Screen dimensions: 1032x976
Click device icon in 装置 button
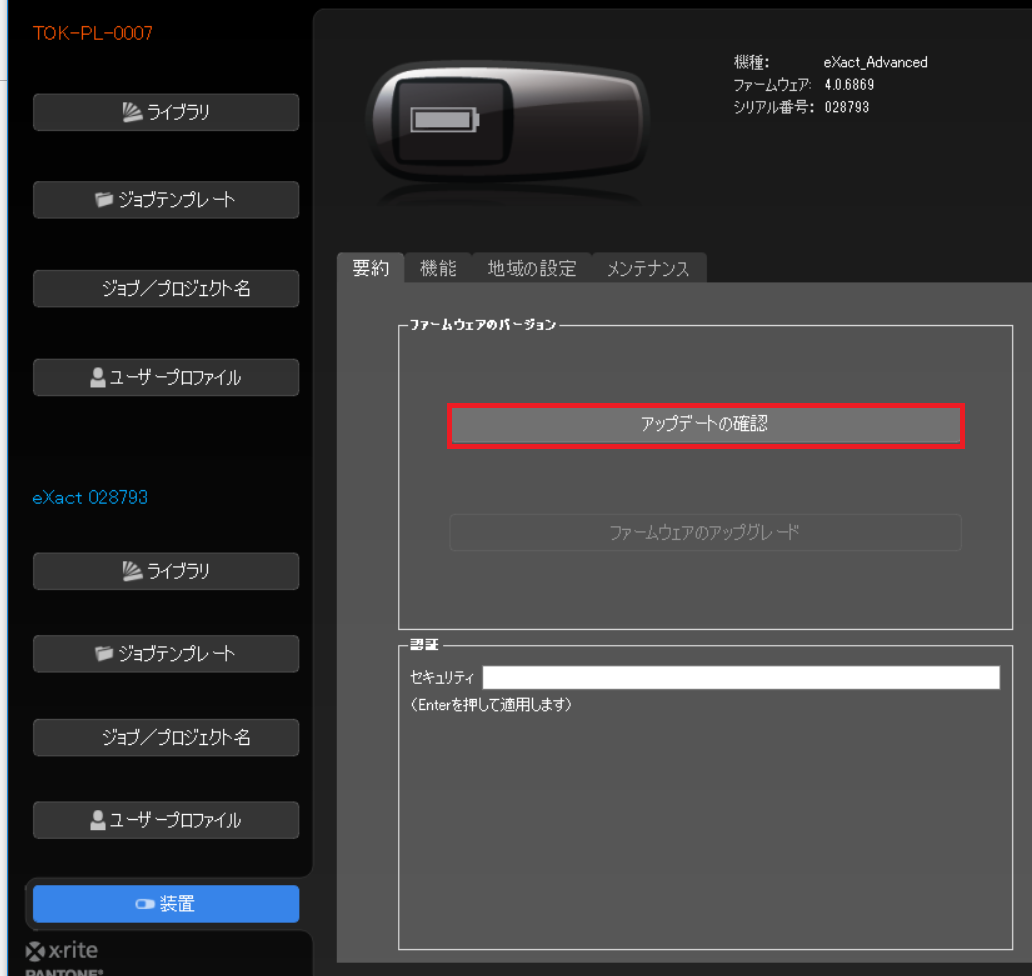point(145,904)
